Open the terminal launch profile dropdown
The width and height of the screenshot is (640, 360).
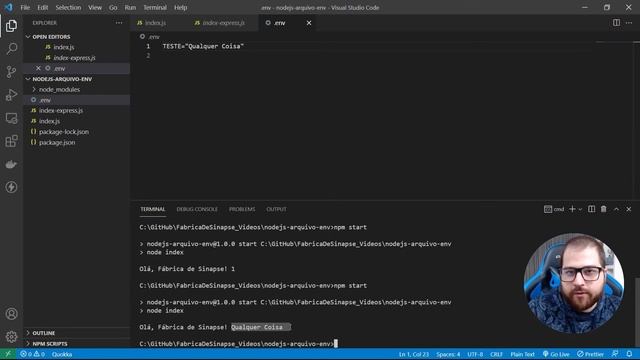pos(580,209)
